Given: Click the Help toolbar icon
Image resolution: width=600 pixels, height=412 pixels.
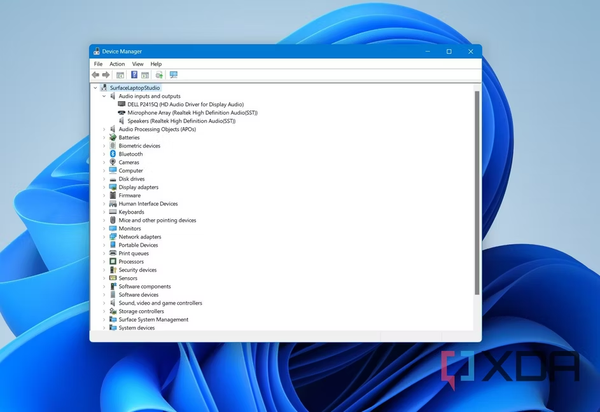Looking at the screenshot, I should click(133, 75).
